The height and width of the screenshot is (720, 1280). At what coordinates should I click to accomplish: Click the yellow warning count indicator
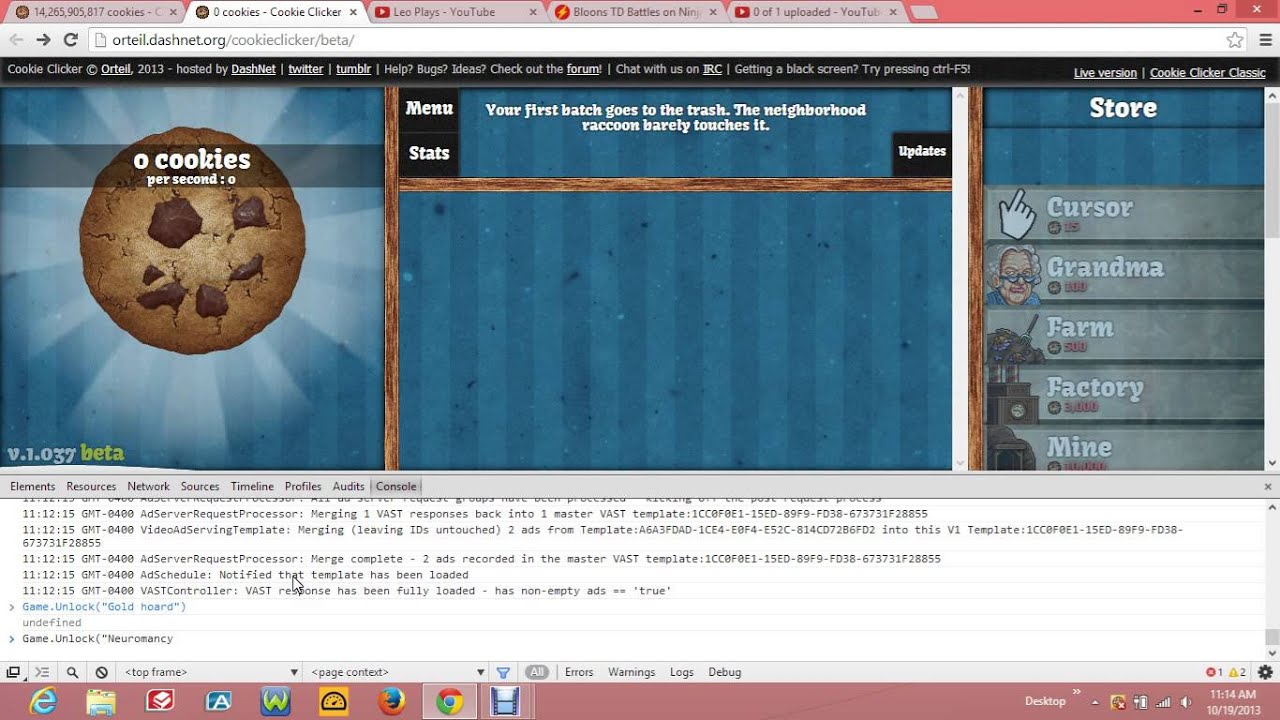[x=1237, y=672]
